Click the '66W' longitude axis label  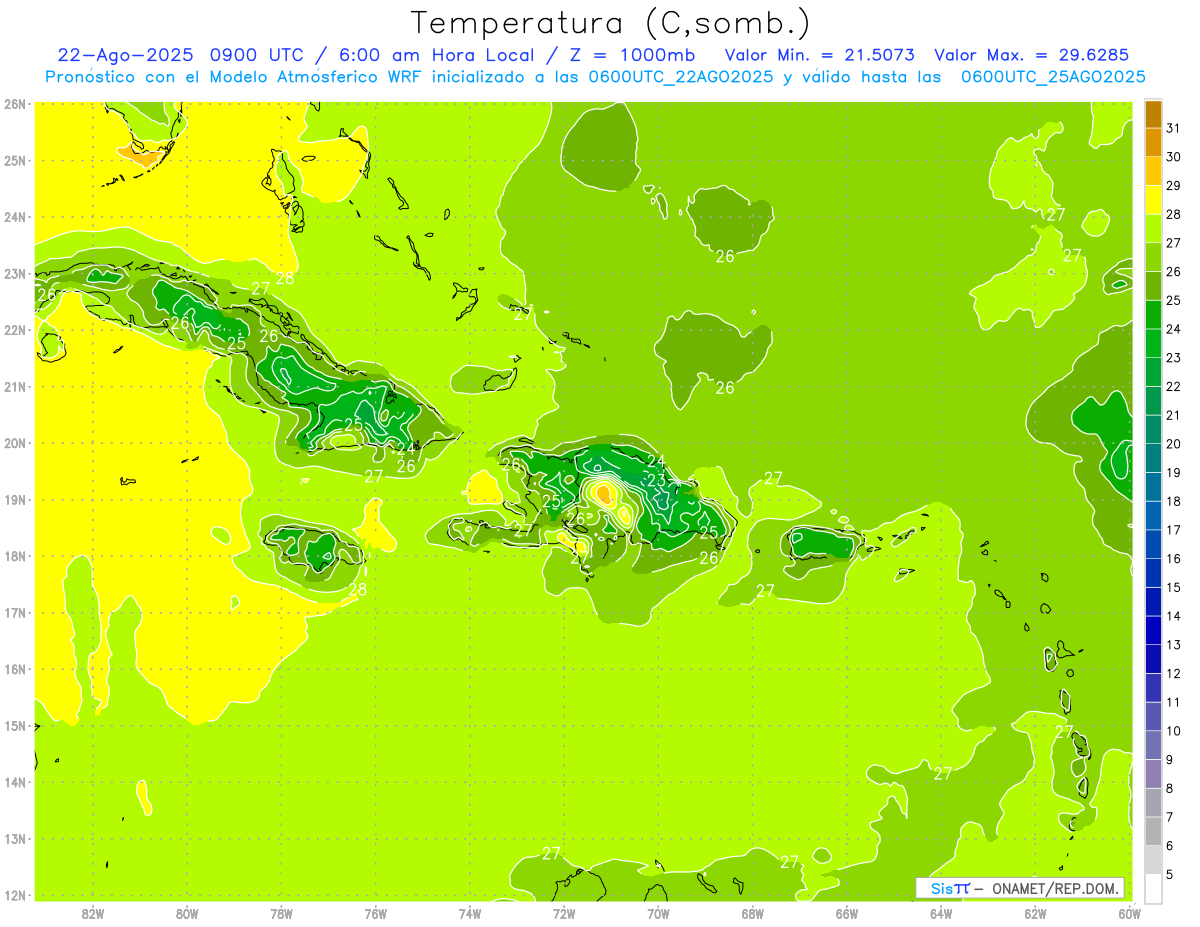pos(846,913)
